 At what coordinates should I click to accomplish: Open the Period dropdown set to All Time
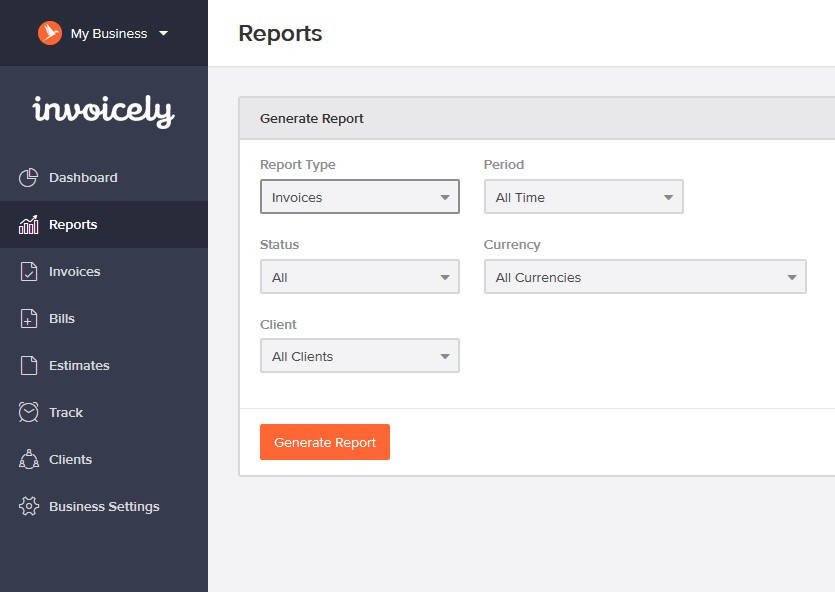pos(583,197)
